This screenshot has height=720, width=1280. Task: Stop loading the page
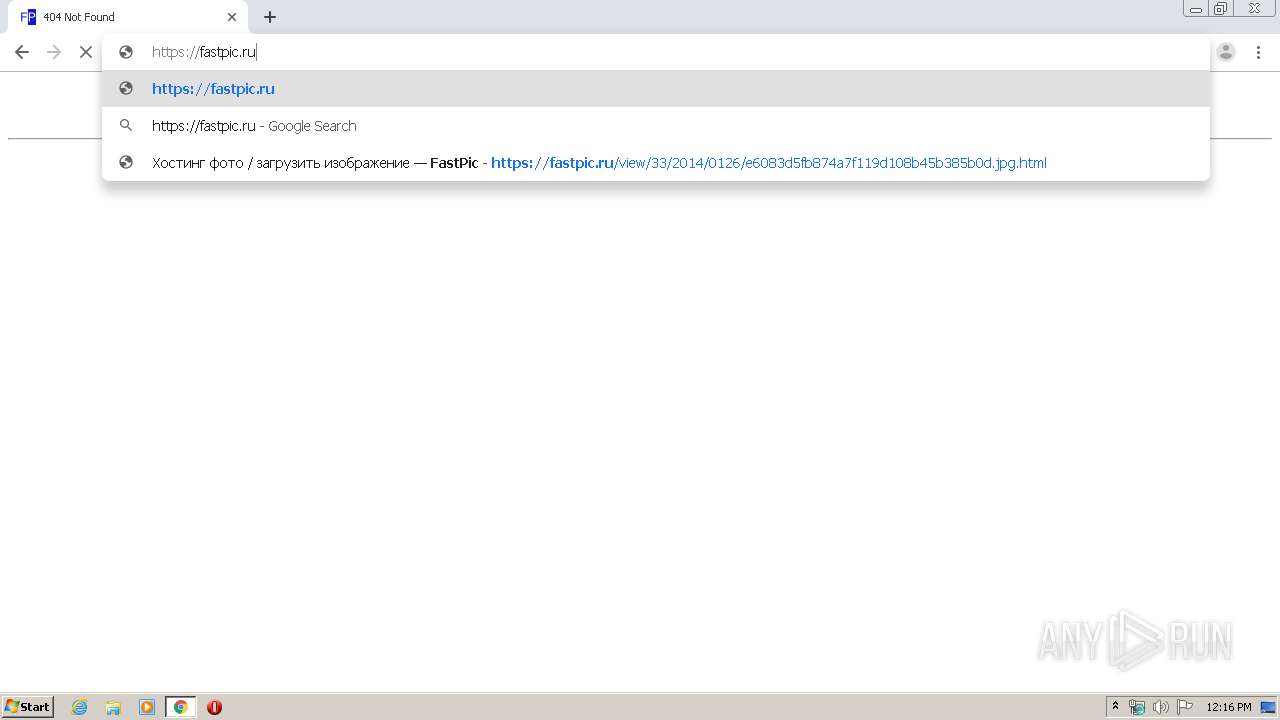[86, 52]
